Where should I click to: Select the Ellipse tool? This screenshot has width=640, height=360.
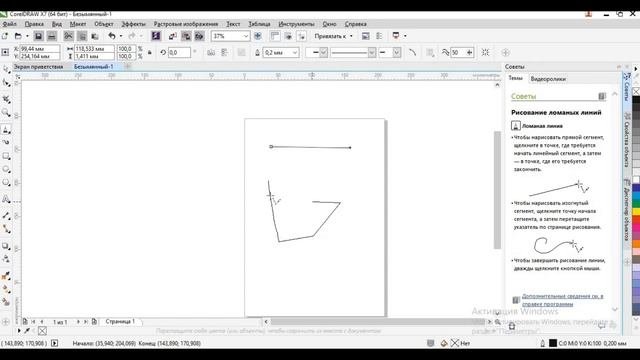coord(6,169)
